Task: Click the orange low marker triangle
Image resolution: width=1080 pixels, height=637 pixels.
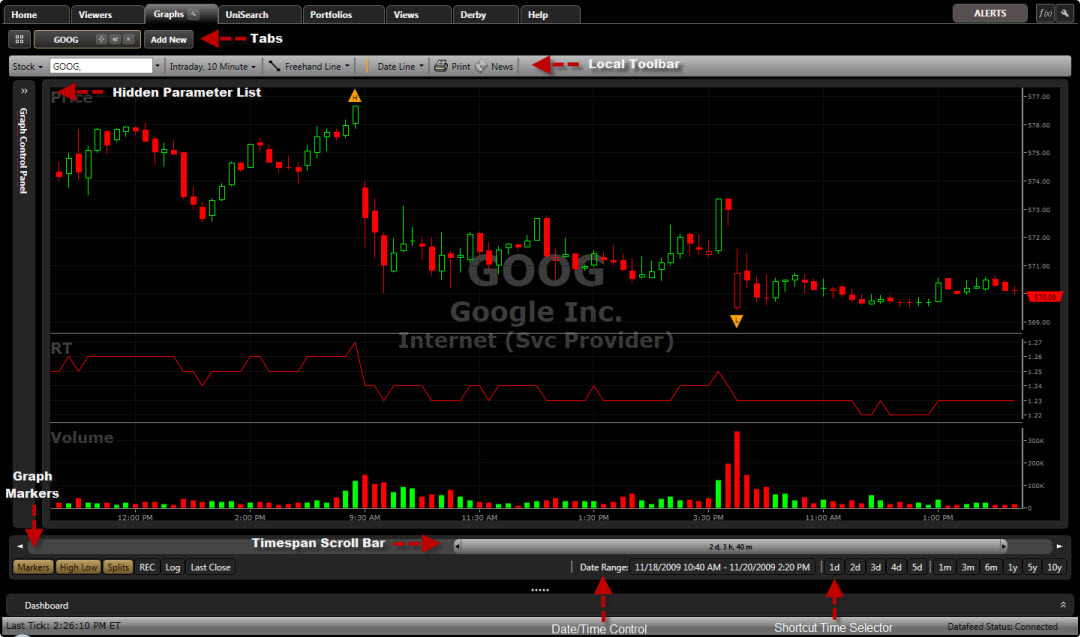Action: point(736,321)
